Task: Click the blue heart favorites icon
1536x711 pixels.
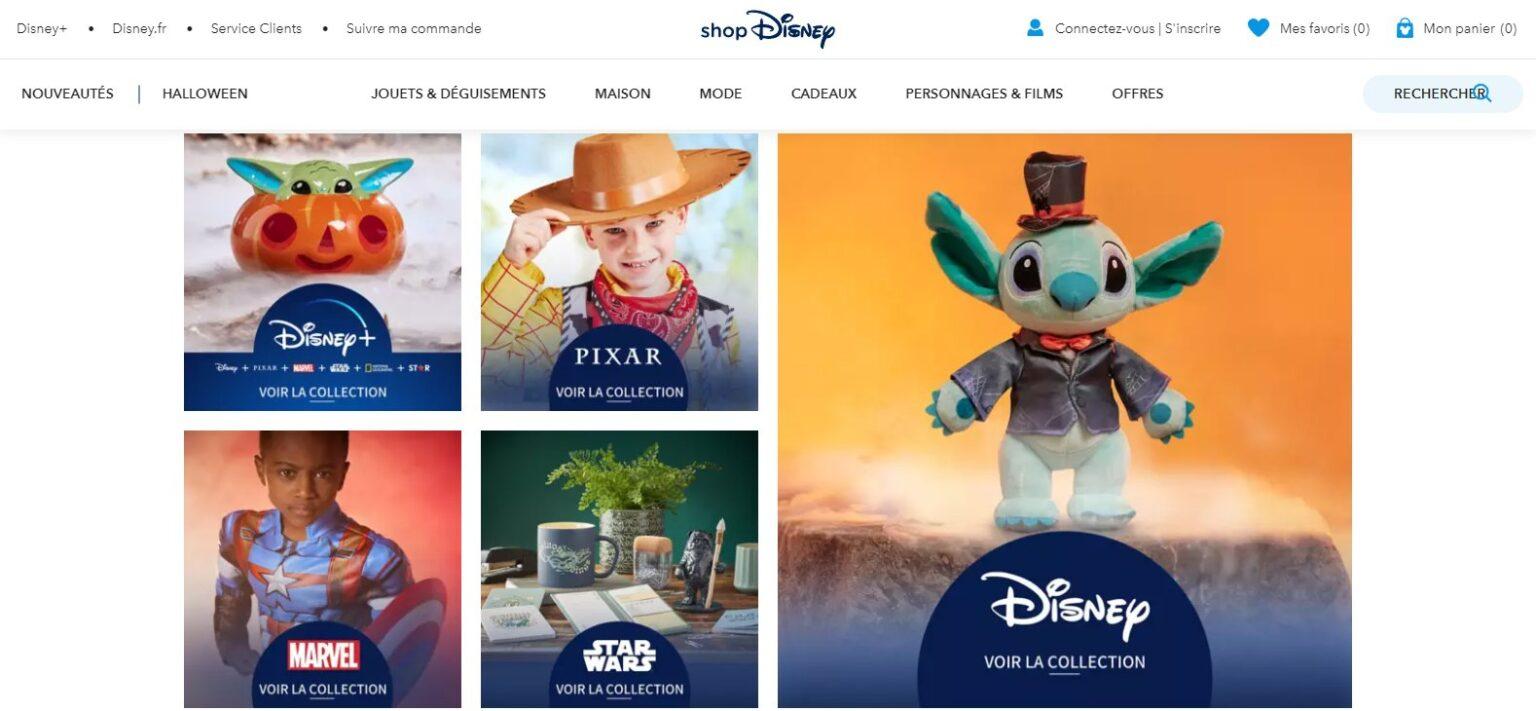Action: [1258, 28]
